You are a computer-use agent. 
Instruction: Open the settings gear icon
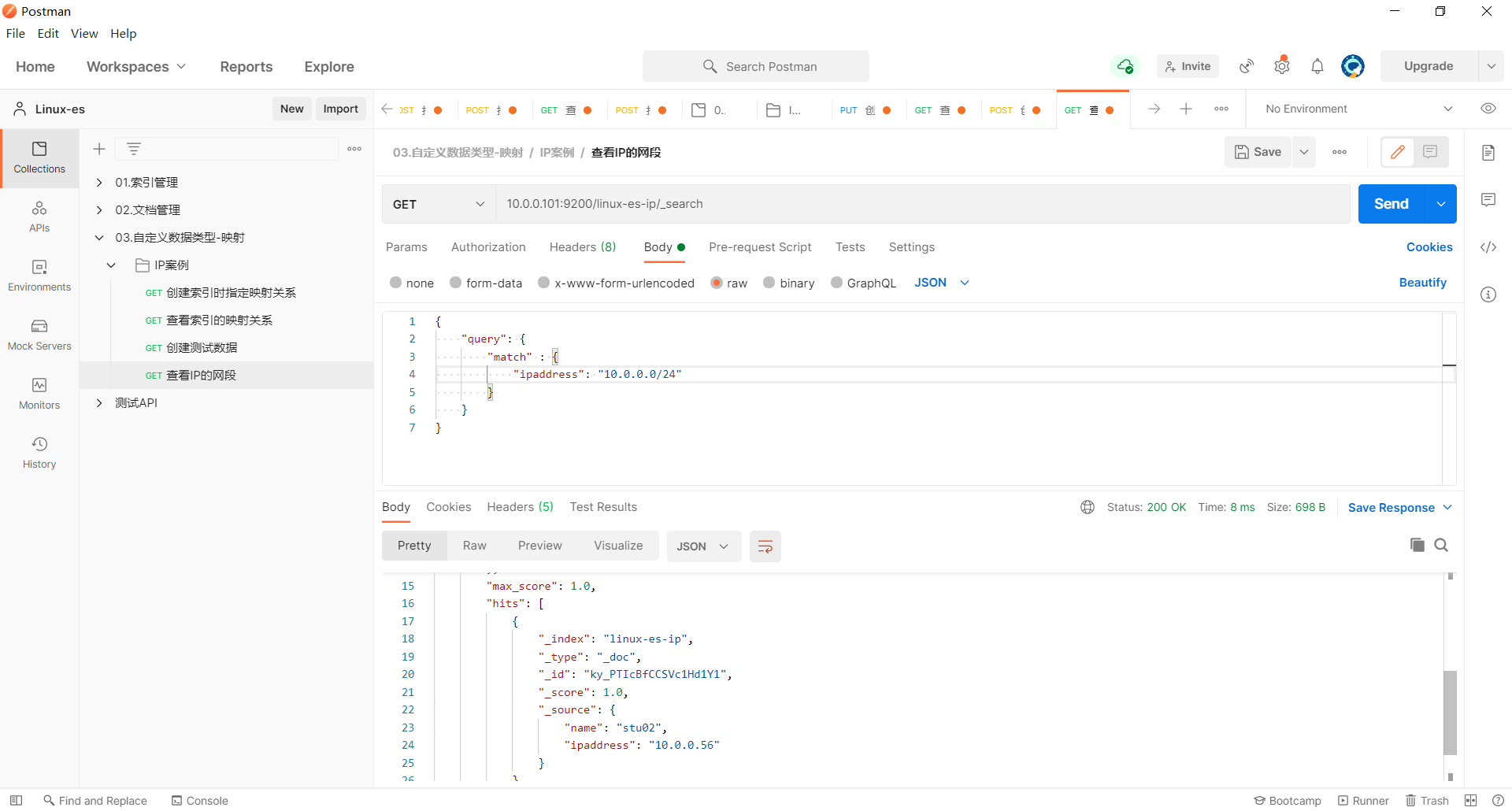click(1282, 67)
